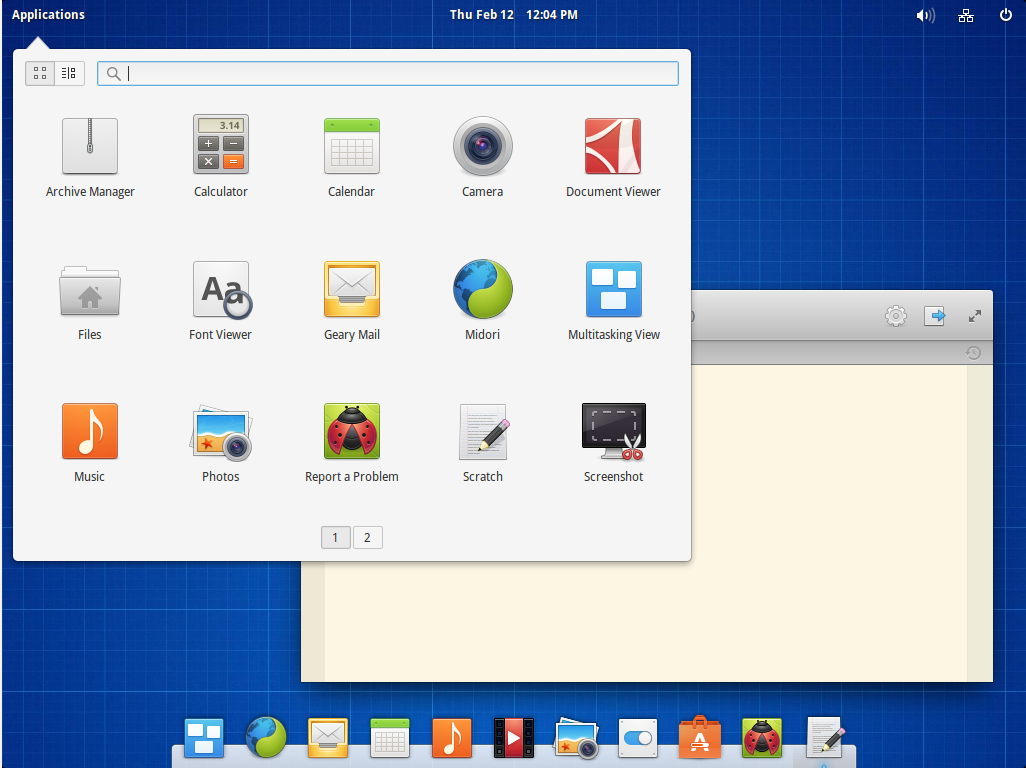
Task: Click the Applications menu in top panel
Action: coord(48,14)
